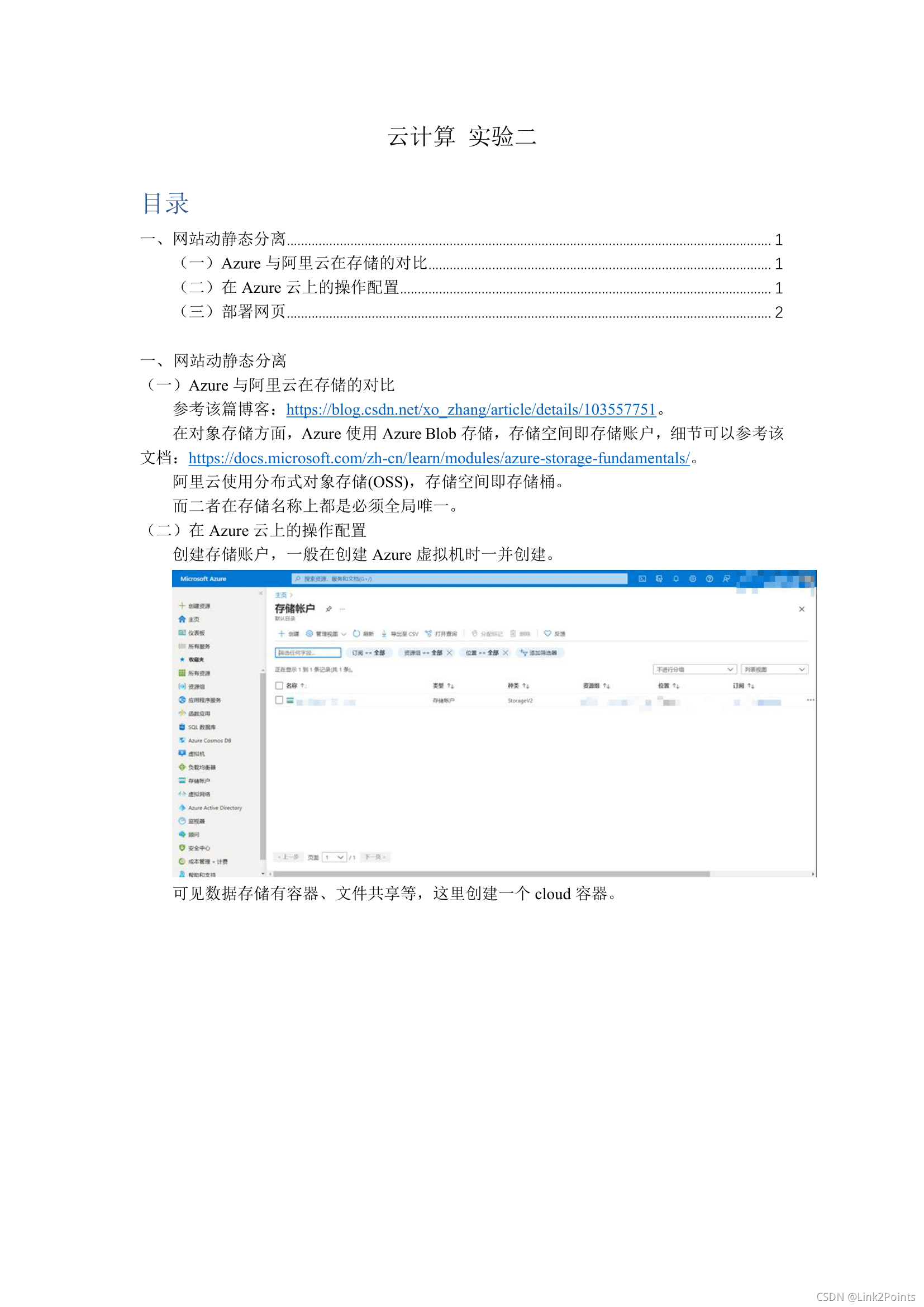Open the portal settings gear icon
Image resolution: width=924 pixels, height=1307 pixels.
click(x=692, y=579)
